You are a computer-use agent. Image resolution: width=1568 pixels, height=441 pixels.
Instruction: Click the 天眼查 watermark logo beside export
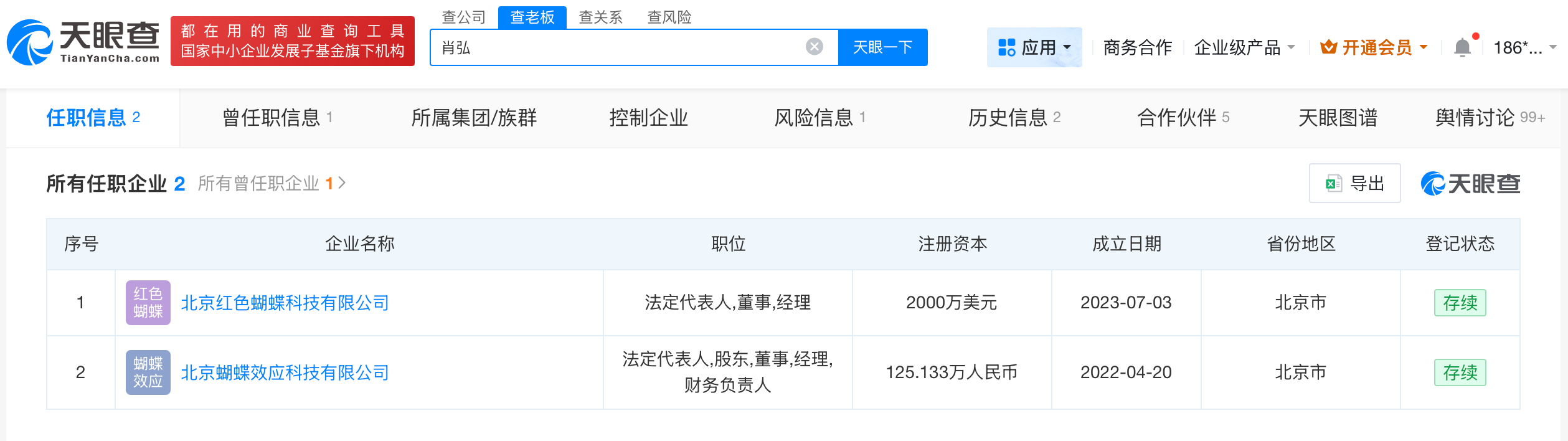pos(1470,184)
